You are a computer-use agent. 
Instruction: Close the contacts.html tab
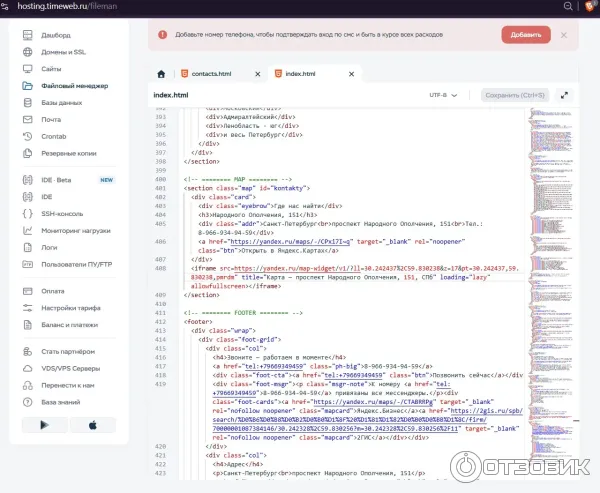[258, 74]
